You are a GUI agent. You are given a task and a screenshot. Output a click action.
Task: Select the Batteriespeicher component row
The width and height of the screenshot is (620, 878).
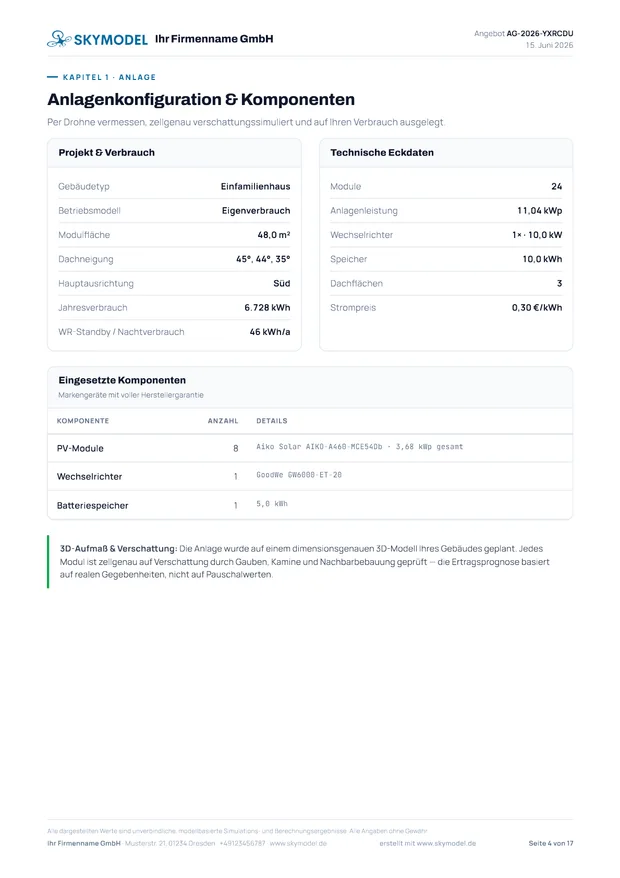(310, 505)
